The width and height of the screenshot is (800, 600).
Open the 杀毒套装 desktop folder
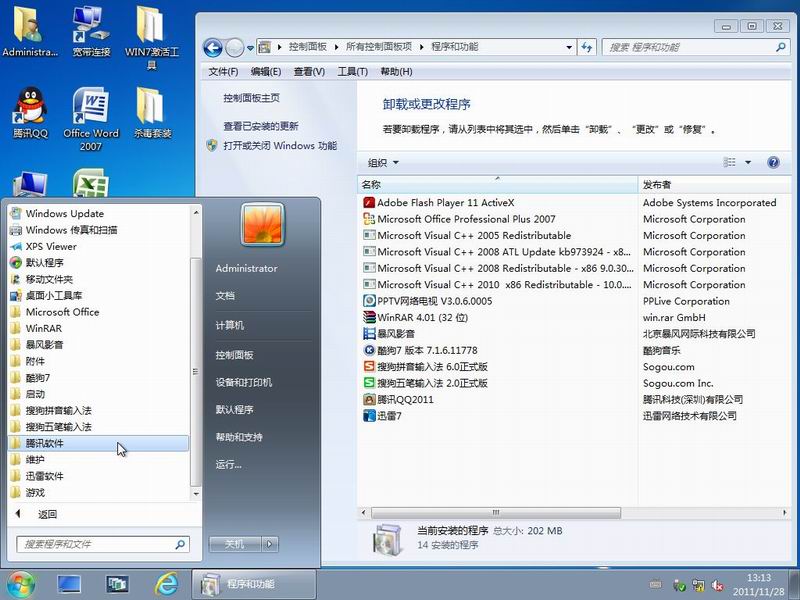point(152,113)
